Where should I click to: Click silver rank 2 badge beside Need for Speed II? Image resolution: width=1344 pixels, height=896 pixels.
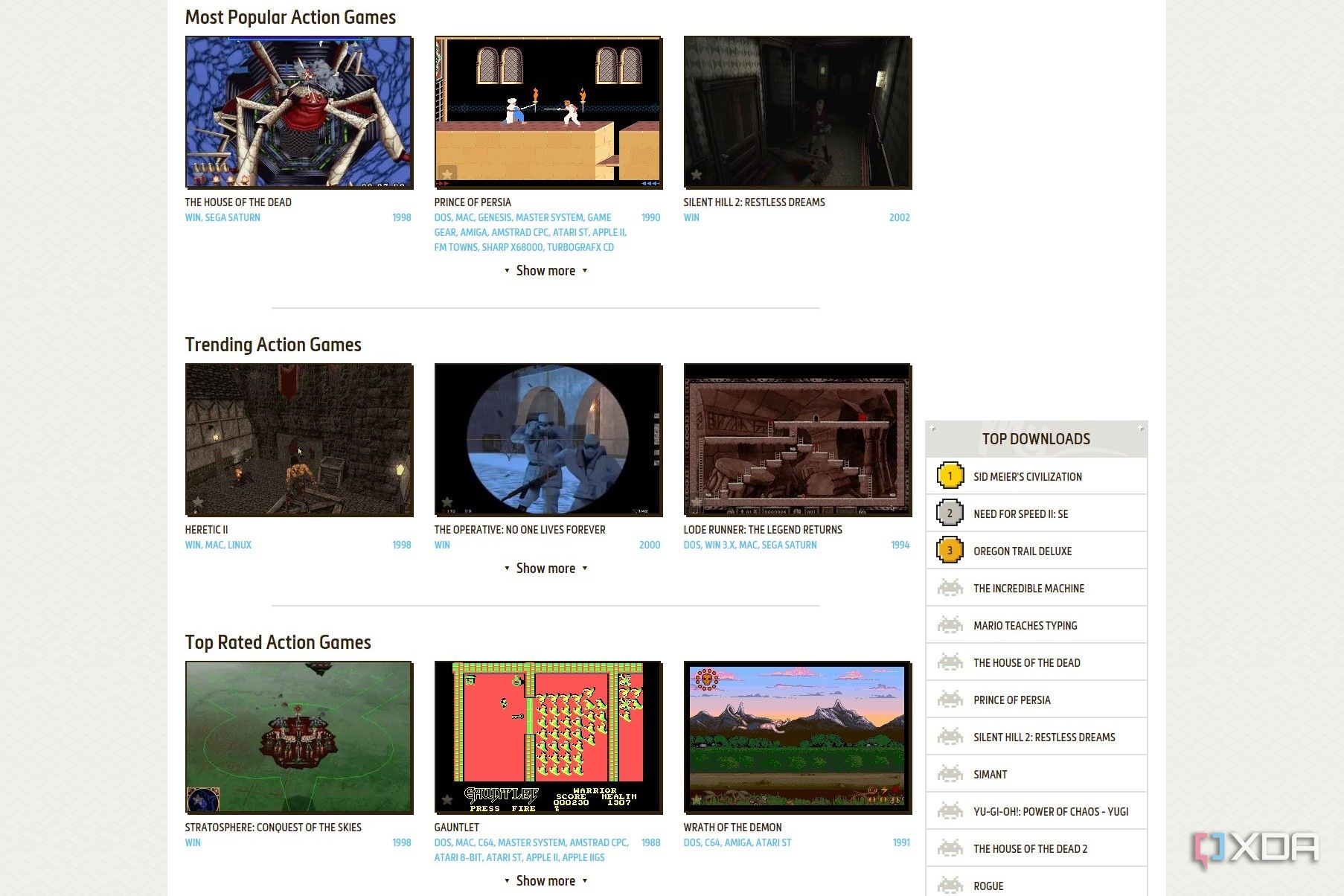point(950,513)
